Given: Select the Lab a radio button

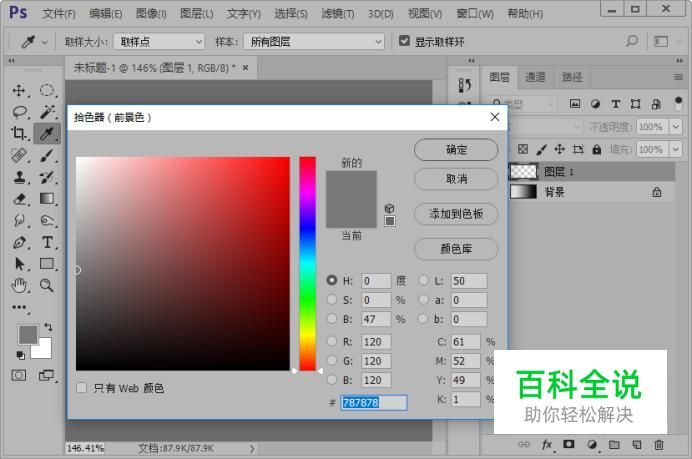Looking at the screenshot, I should (x=423, y=300).
